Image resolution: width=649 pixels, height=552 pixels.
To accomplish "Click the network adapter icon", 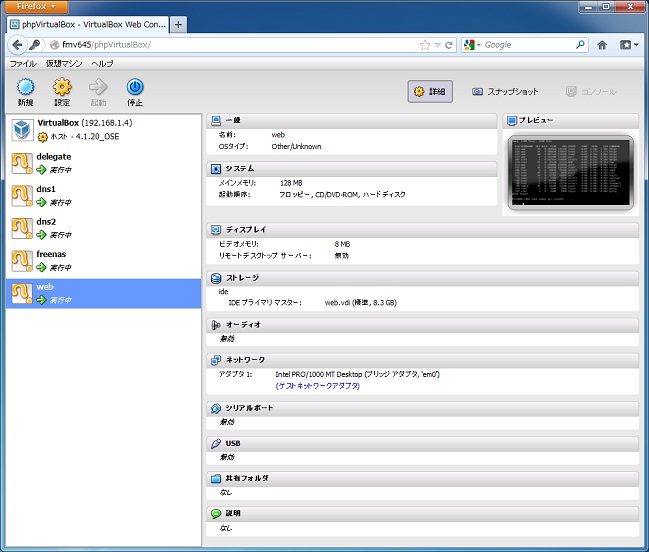I will (216, 360).
